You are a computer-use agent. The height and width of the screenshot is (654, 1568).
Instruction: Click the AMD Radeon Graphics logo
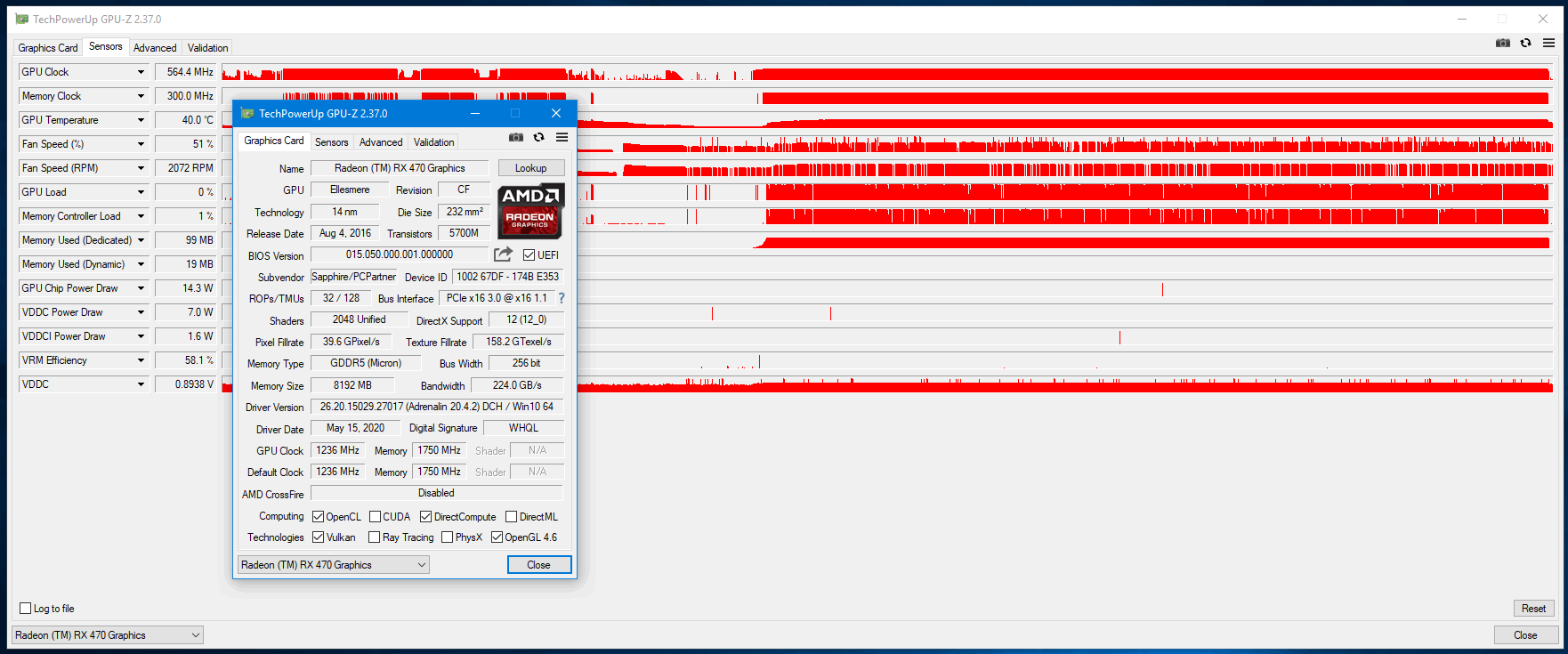[x=530, y=212]
